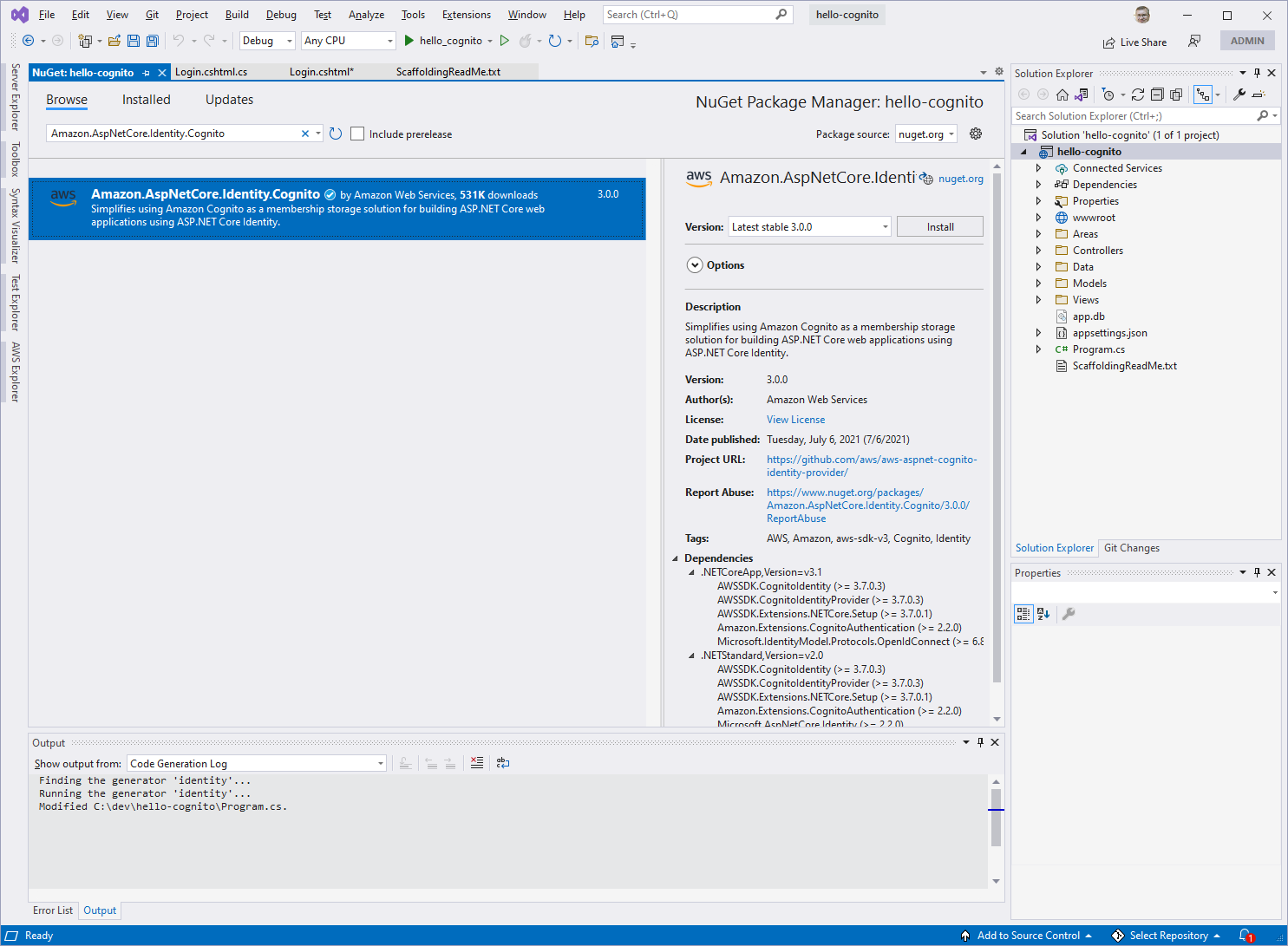Expand the Controllers folder node
The image size is (1288, 946).
click(1038, 251)
